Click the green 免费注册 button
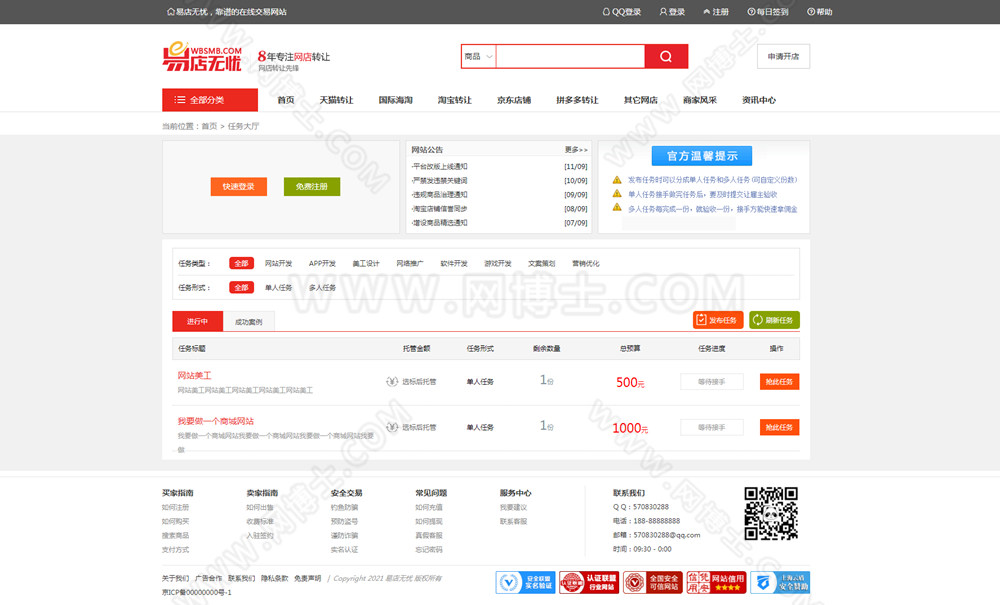The height and width of the screenshot is (605, 1000). (x=312, y=186)
